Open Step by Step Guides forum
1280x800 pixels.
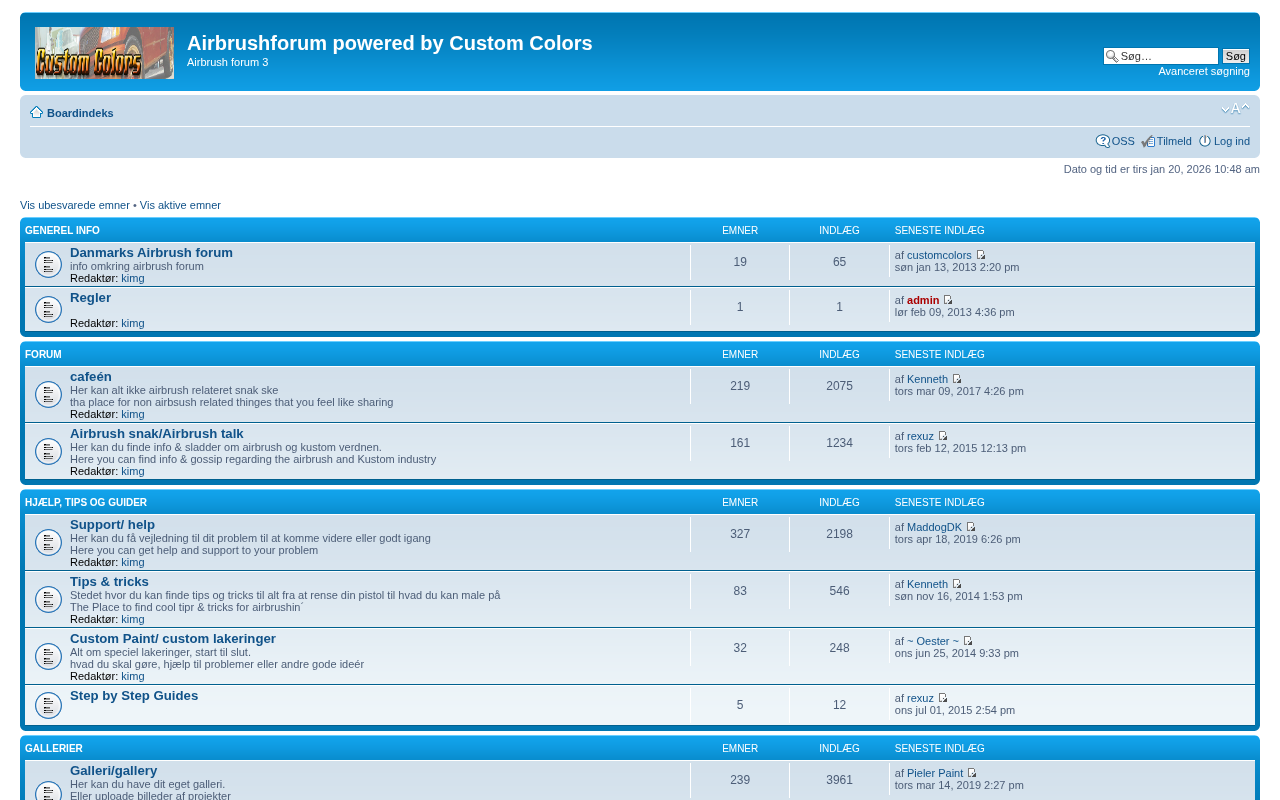click(x=134, y=696)
